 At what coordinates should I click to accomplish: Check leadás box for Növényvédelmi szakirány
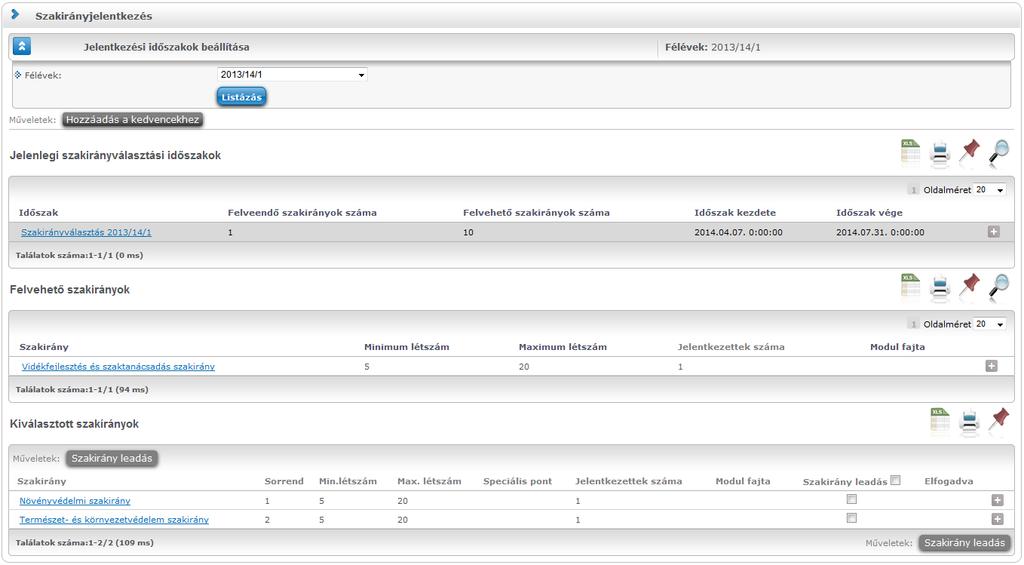[x=852, y=499]
